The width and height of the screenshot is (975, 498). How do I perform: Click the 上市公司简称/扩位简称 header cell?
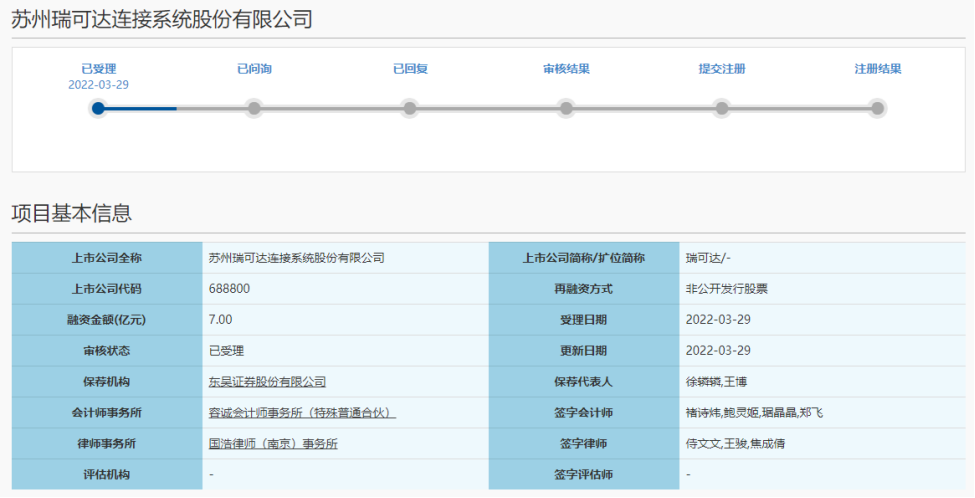click(x=584, y=258)
